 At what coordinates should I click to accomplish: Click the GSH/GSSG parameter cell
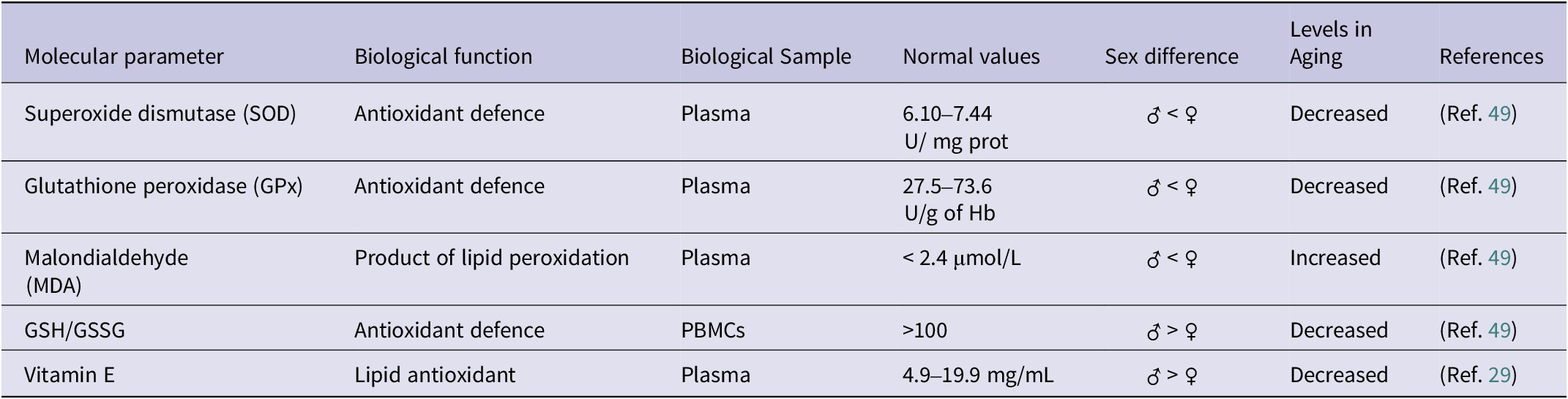[x=75, y=331]
